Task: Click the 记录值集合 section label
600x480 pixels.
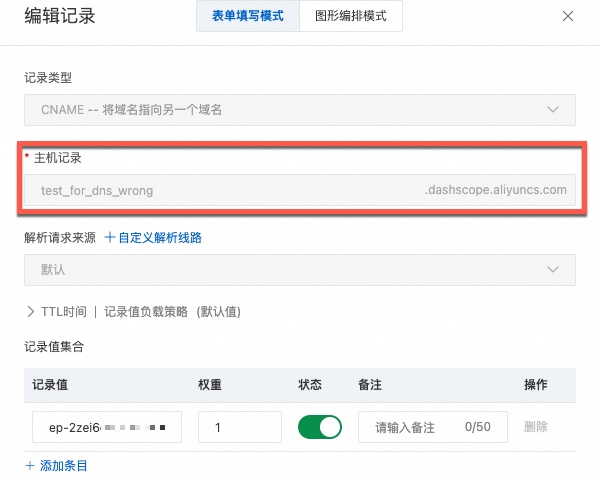Action: pos(54,347)
